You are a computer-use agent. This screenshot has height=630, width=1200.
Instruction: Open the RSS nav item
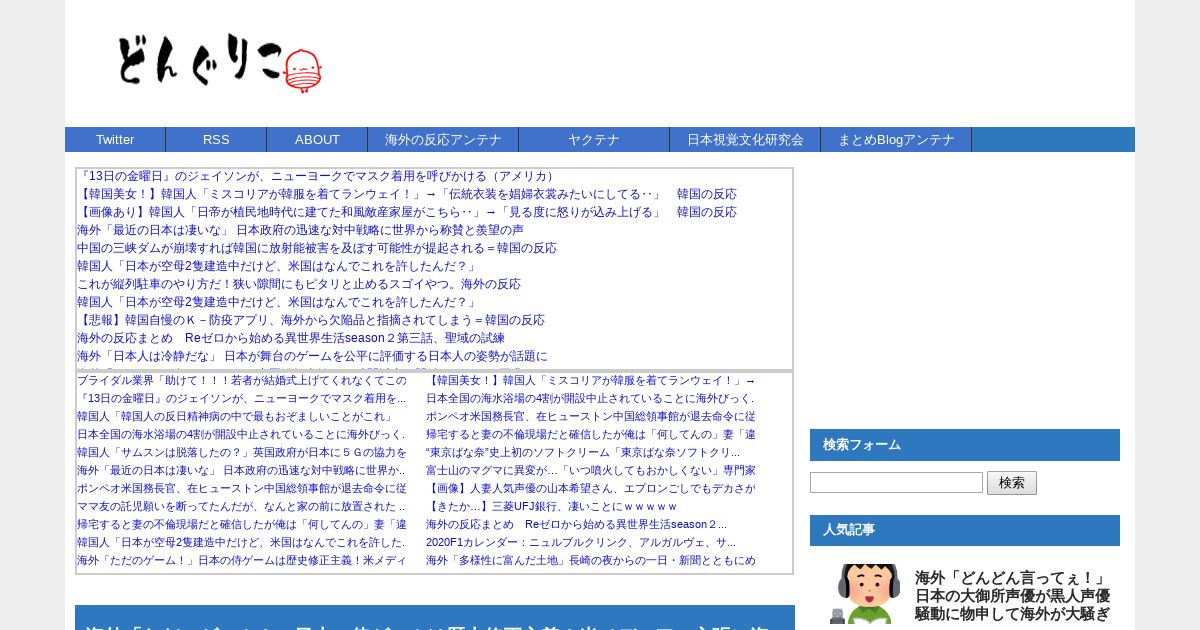click(216, 140)
